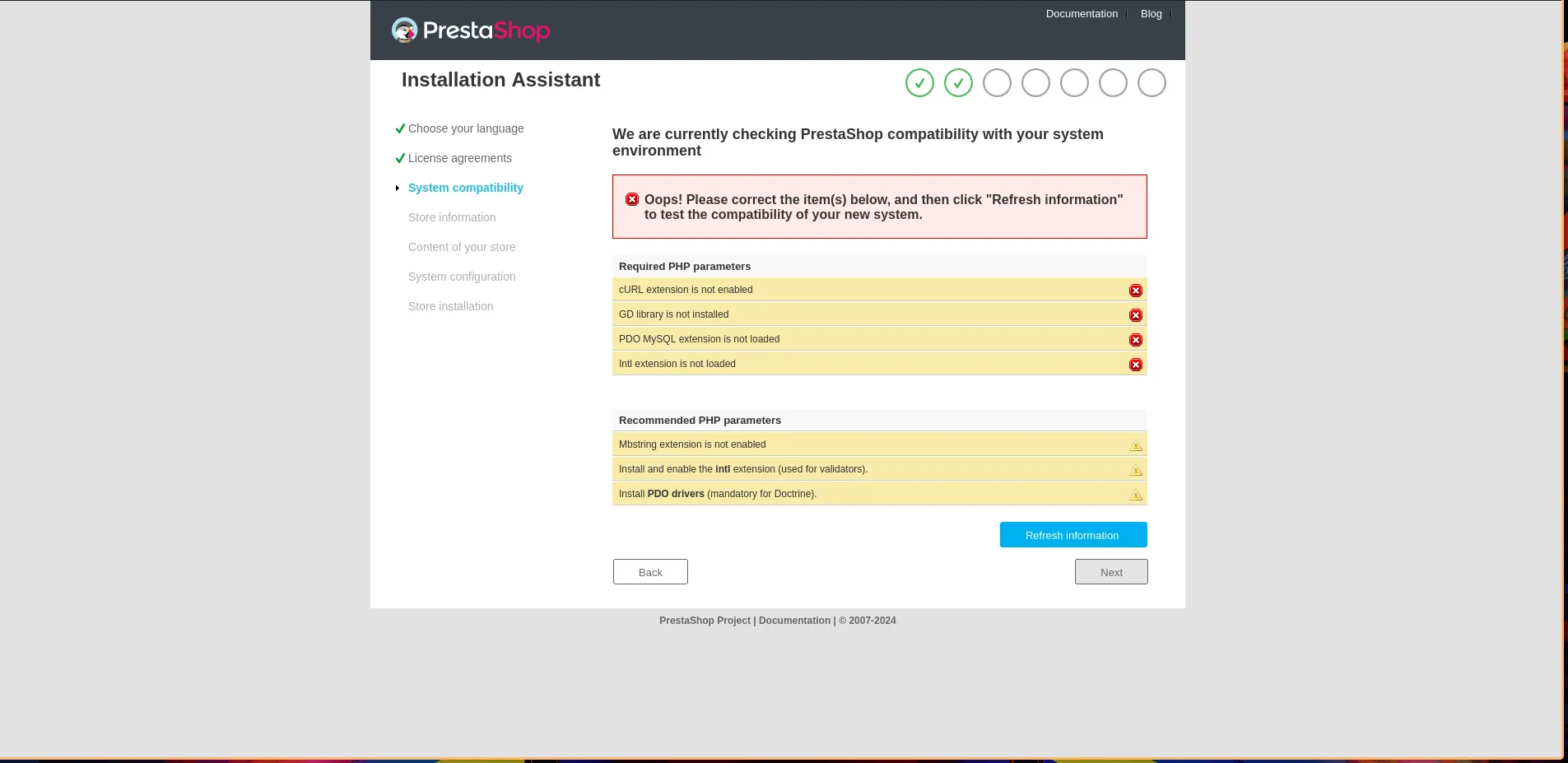This screenshot has width=1568, height=763.
Task: Select the Content of your store step
Action: coord(462,247)
